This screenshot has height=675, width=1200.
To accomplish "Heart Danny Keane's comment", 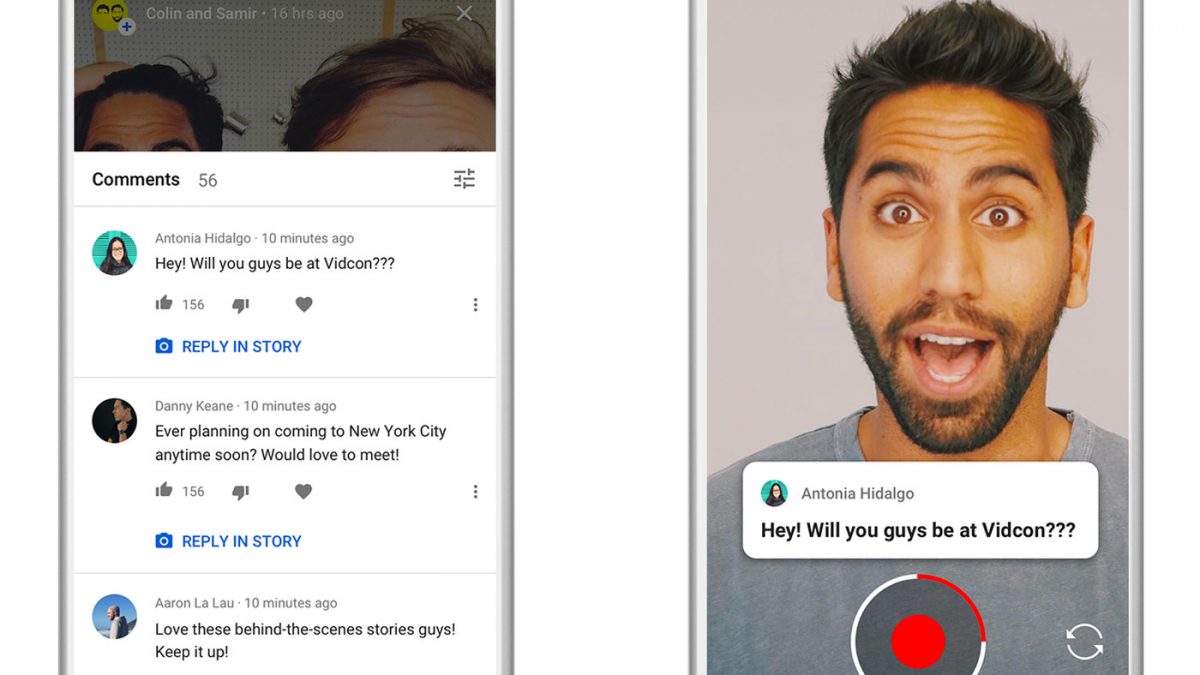I will pos(304,492).
